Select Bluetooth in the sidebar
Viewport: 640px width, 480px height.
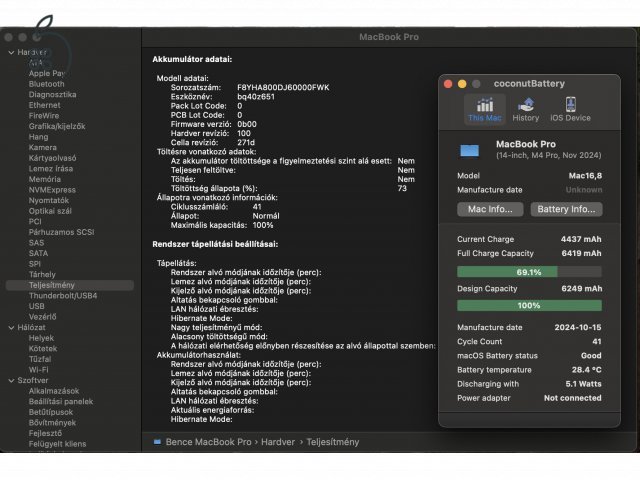(x=47, y=84)
